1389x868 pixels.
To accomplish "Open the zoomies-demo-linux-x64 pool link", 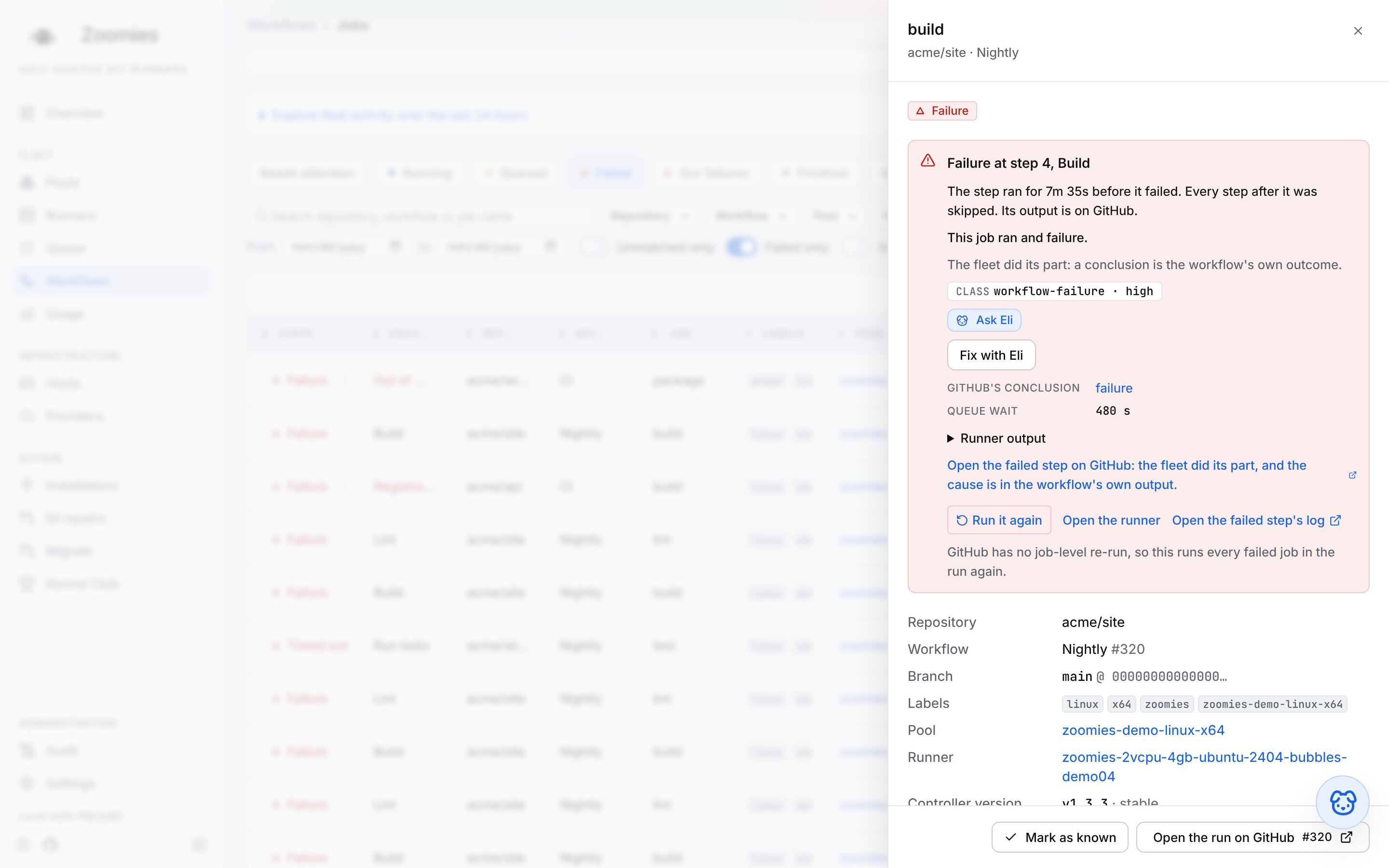I will (1143, 730).
